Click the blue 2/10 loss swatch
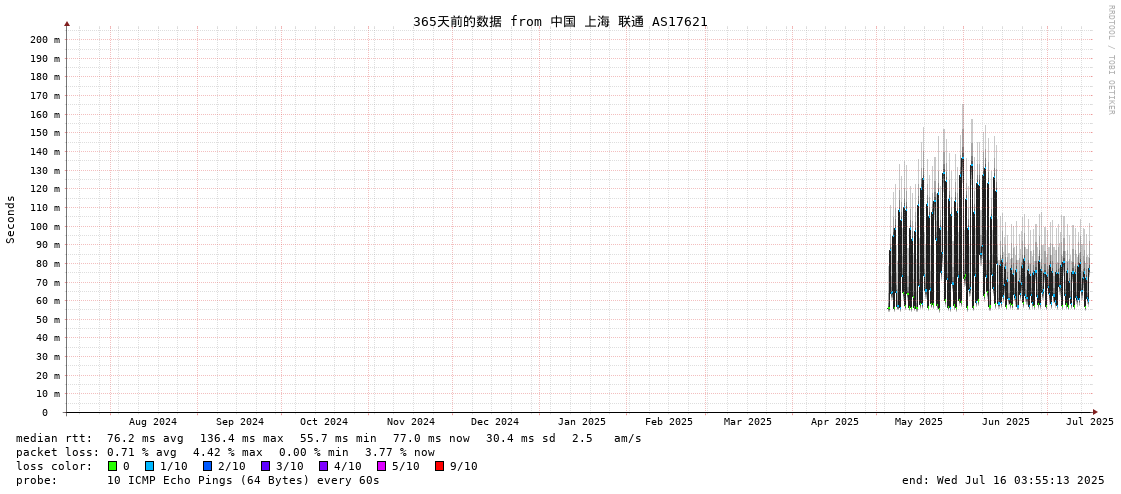 click(207, 466)
